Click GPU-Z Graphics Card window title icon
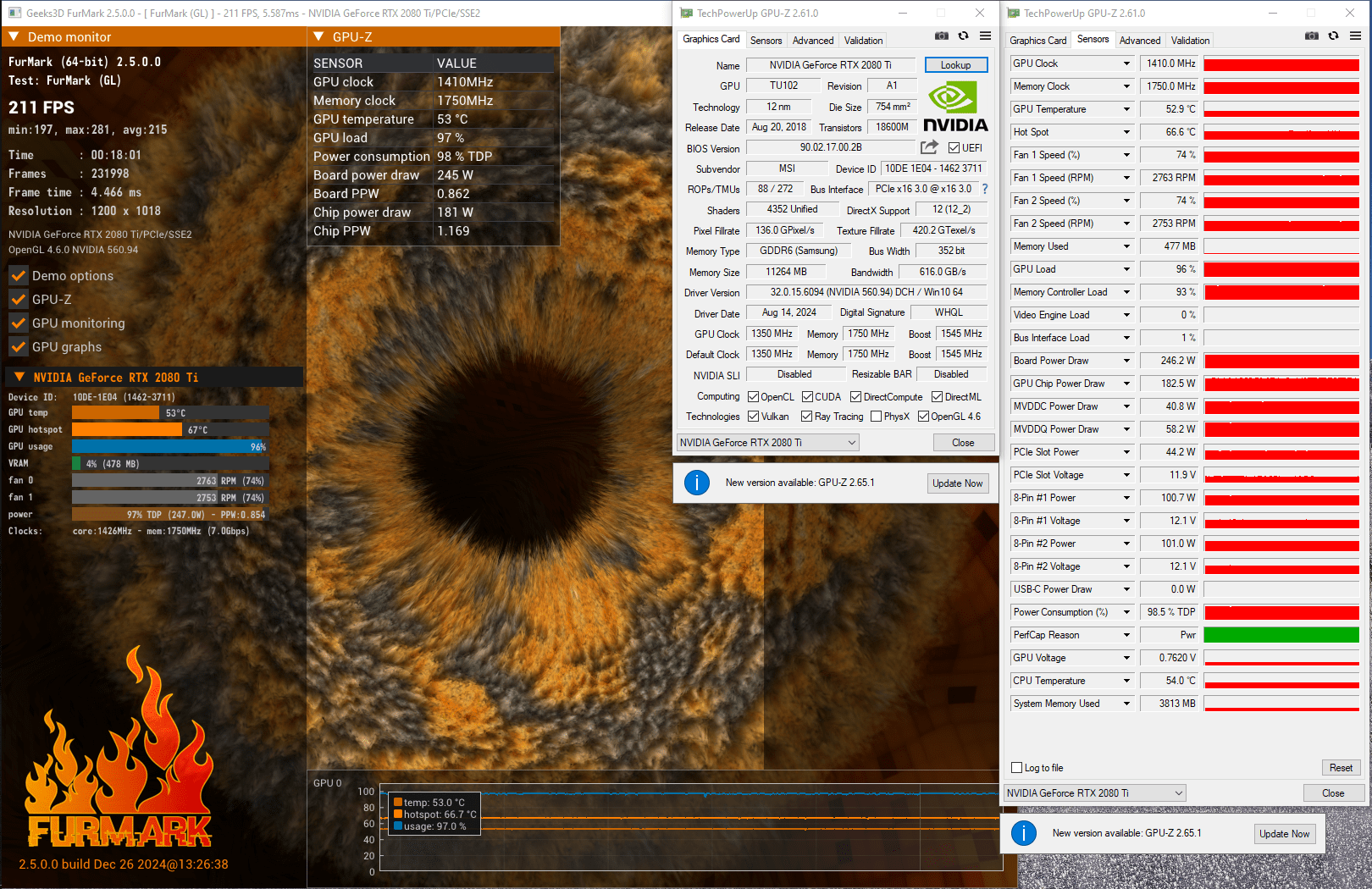The height and width of the screenshot is (889, 1372). point(685,13)
